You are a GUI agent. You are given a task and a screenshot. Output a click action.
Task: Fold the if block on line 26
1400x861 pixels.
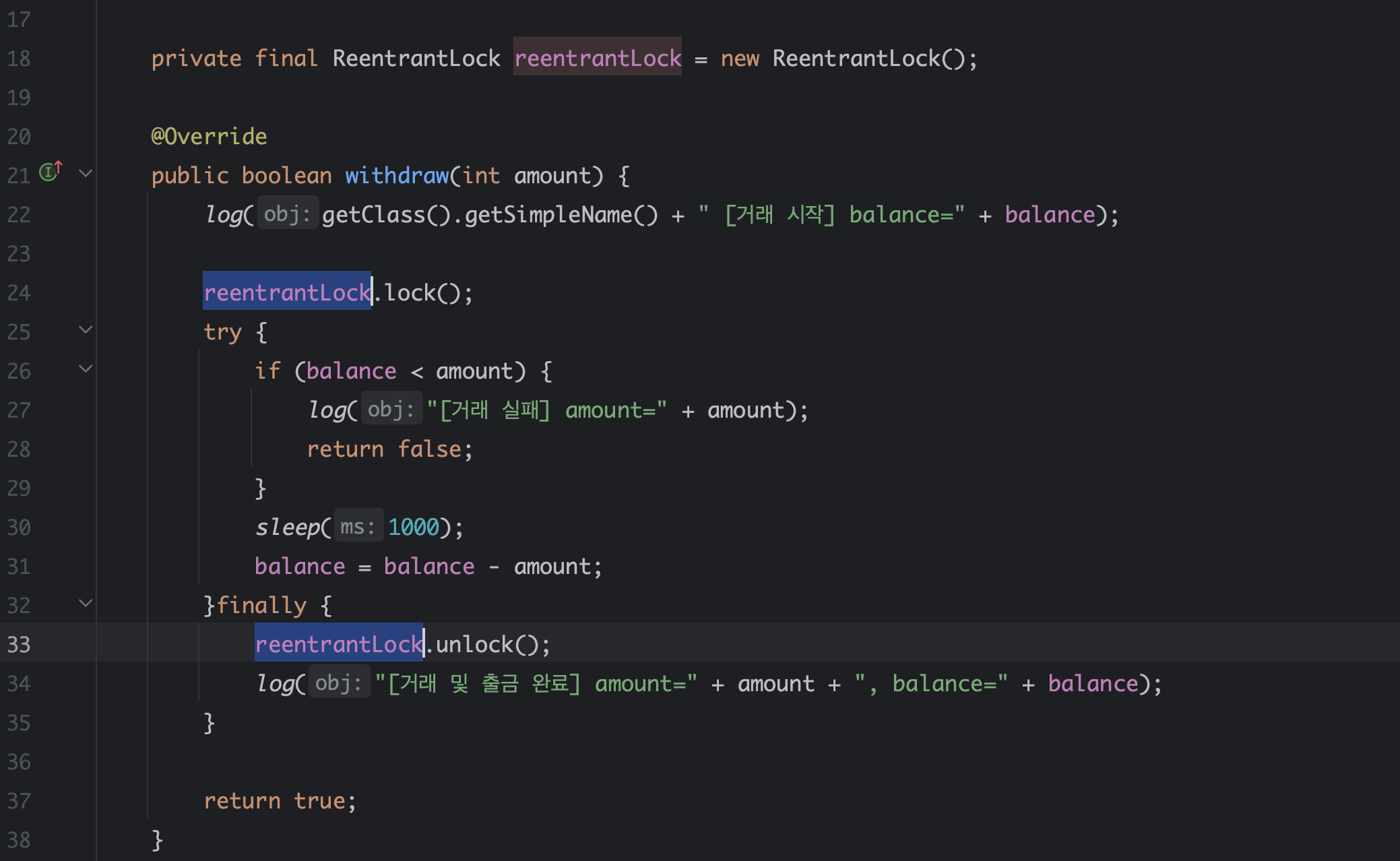pos(86,369)
